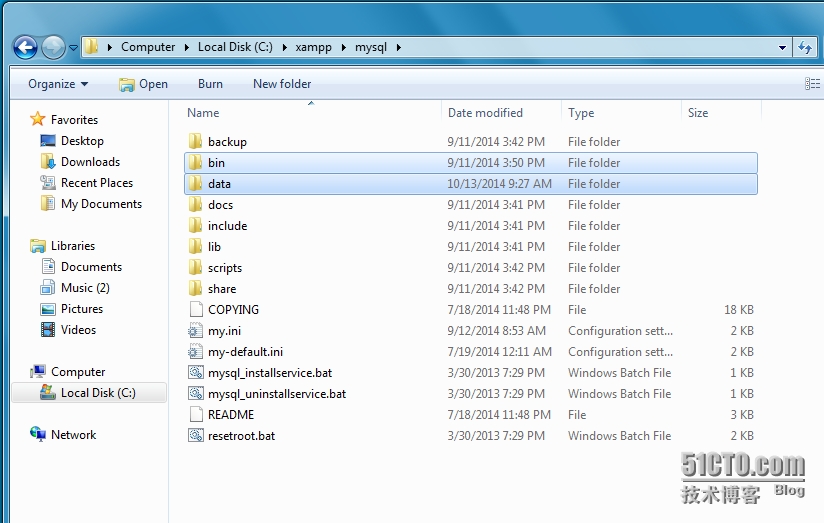Select Favorites star in navigation pane
Screen dimensions: 824x523
[37, 119]
